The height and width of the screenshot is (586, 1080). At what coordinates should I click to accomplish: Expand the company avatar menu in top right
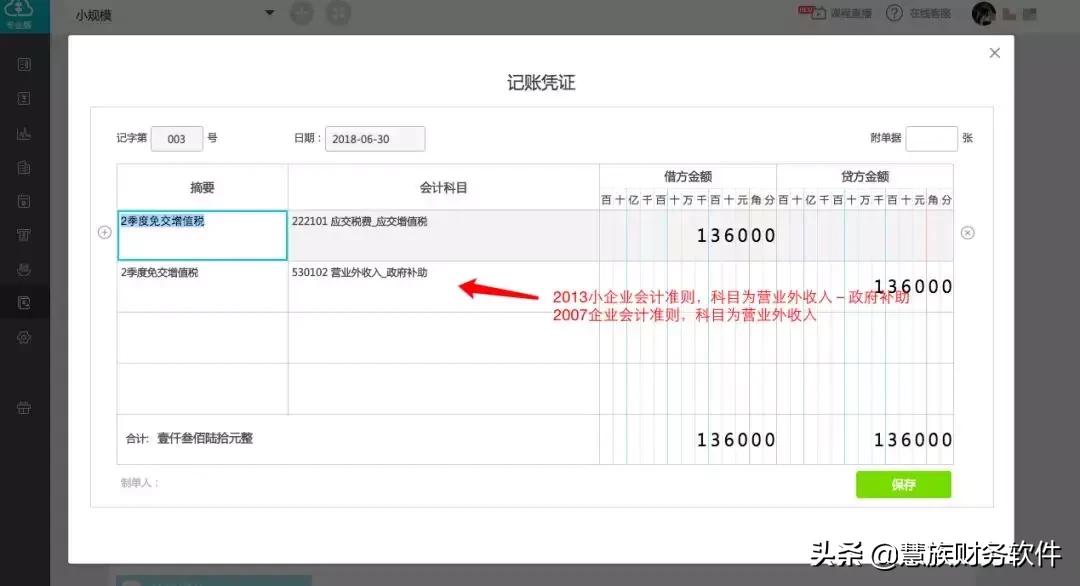(x=983, y=14)
